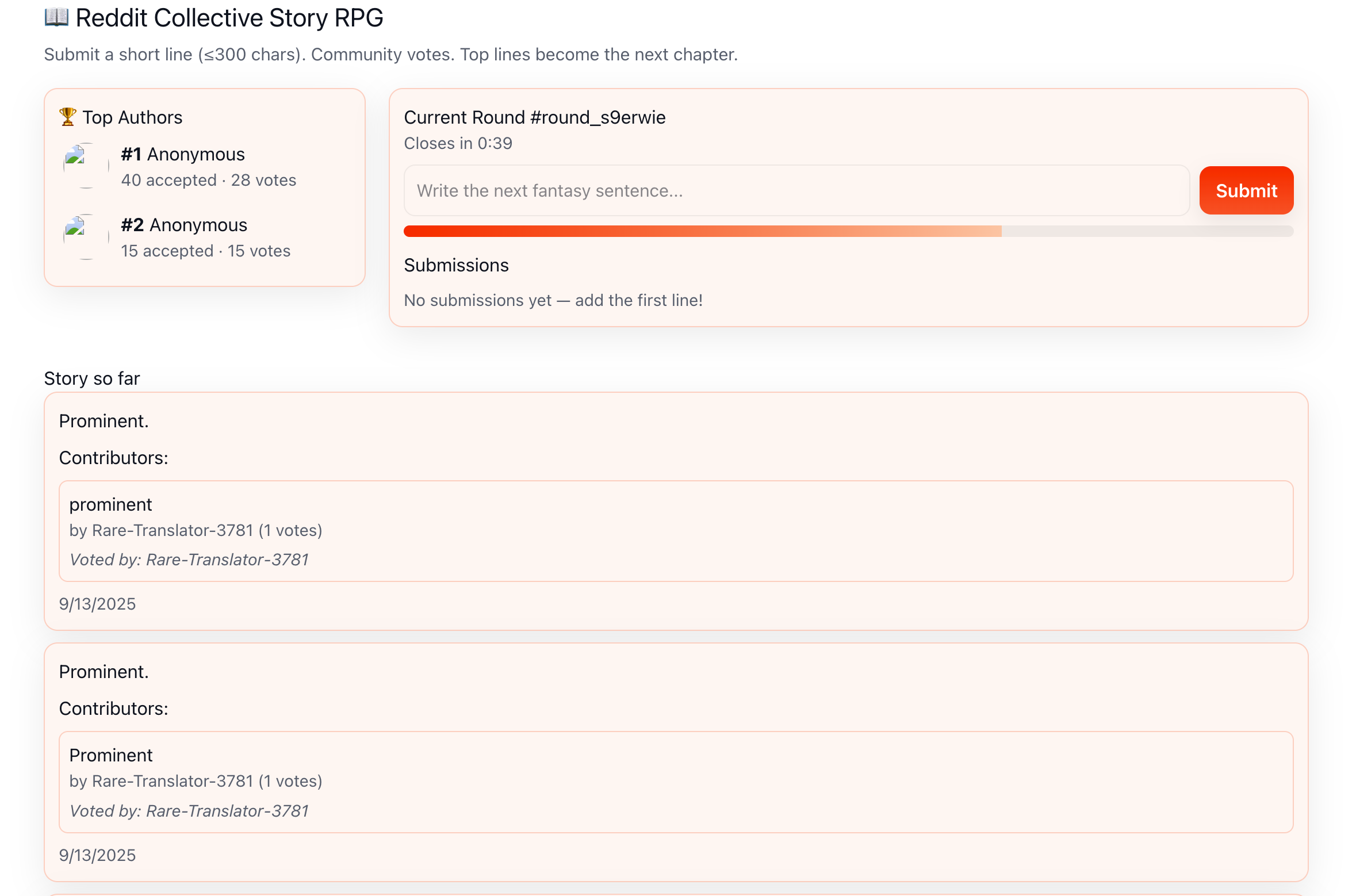Screen dimensions: 1356x896
Task: Click 'Voted by: Rare-Translator-3781' in second chapter
Action: 189,811
